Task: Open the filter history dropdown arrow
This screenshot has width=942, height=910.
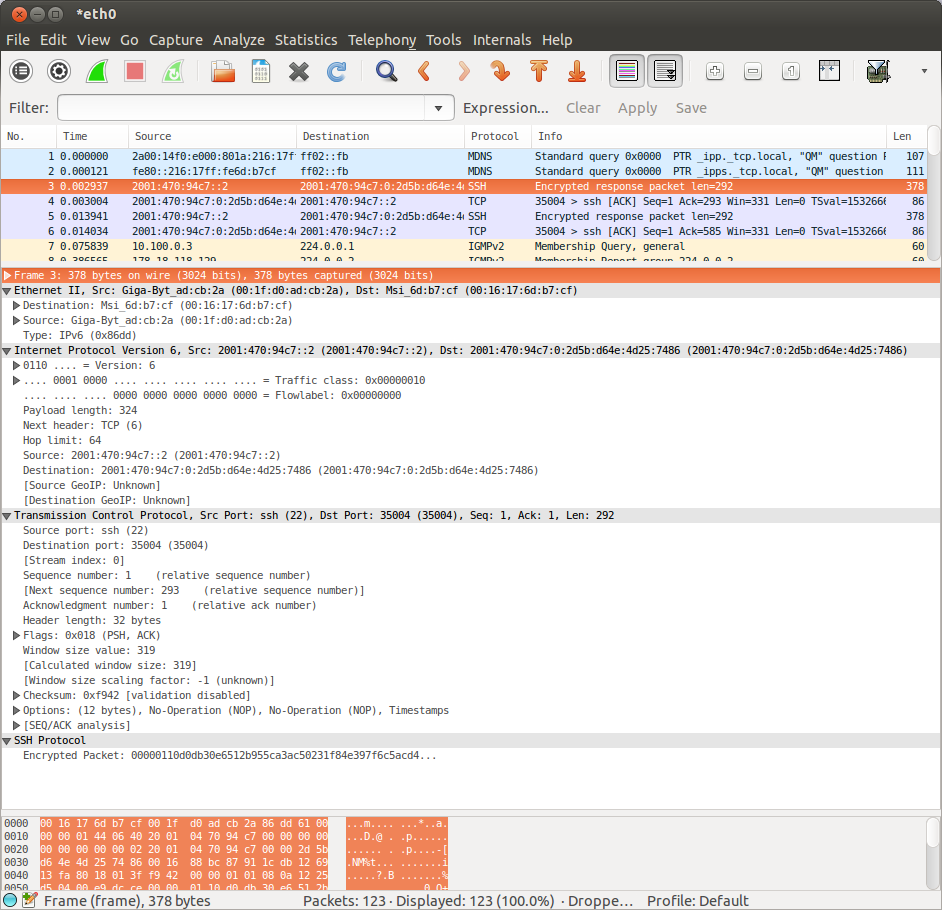Action: [438, 108]
